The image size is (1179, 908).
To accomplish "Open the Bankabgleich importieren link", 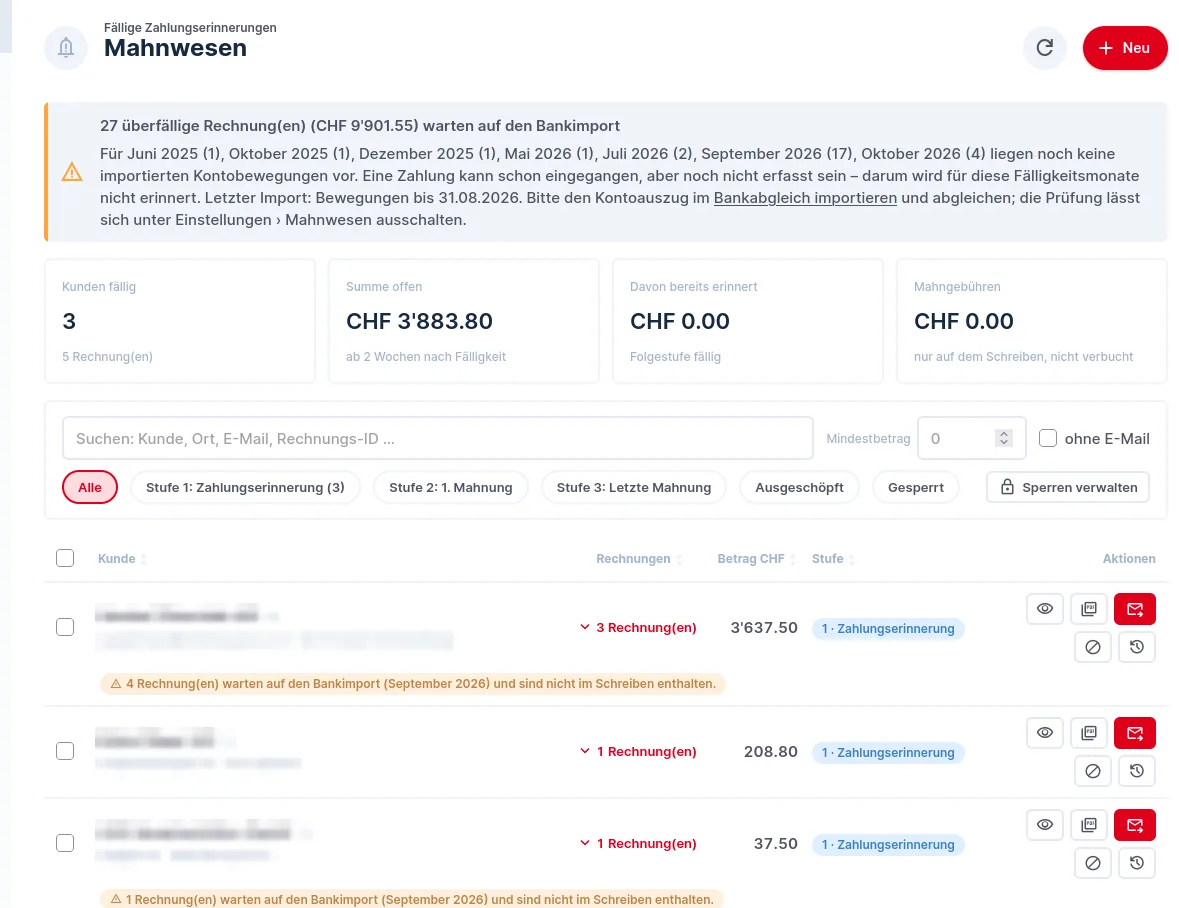I will point(805,198).
